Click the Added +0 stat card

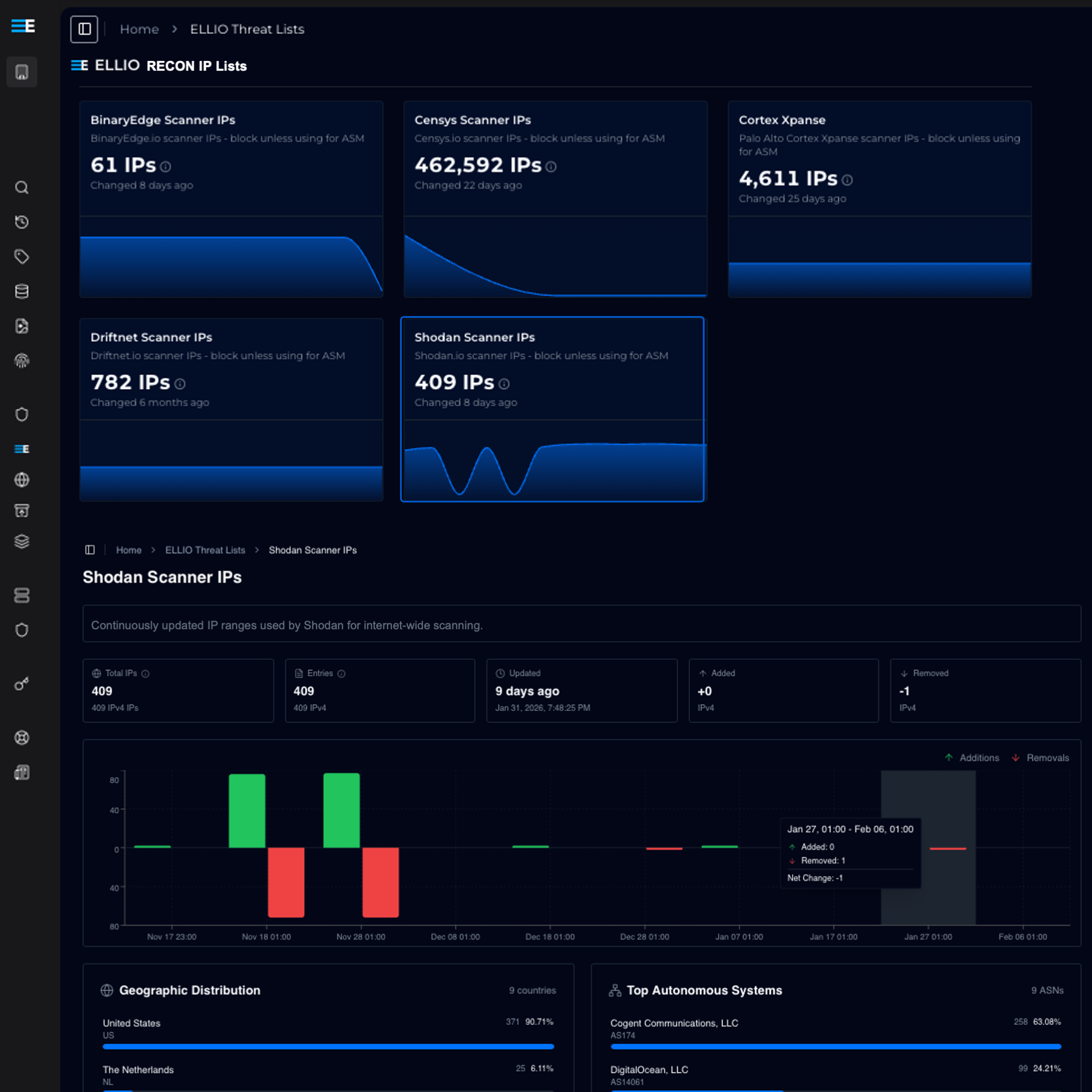coord(783,690)
